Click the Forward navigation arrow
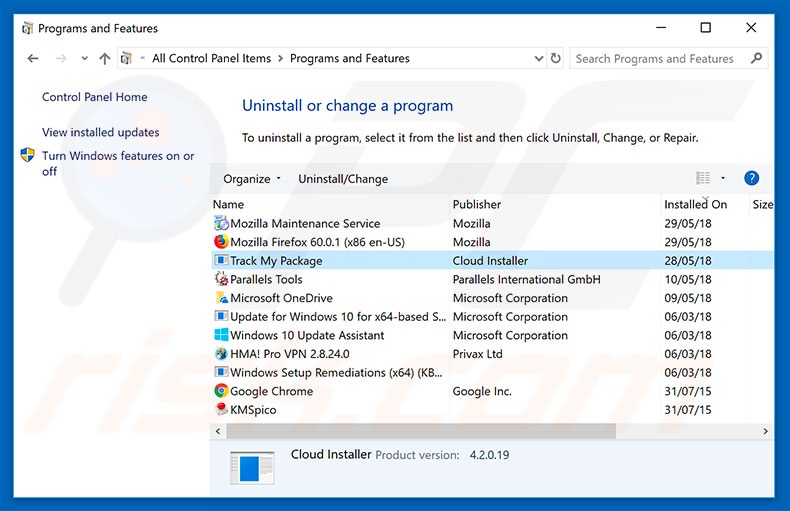790x511 pixels. point(61,58)
